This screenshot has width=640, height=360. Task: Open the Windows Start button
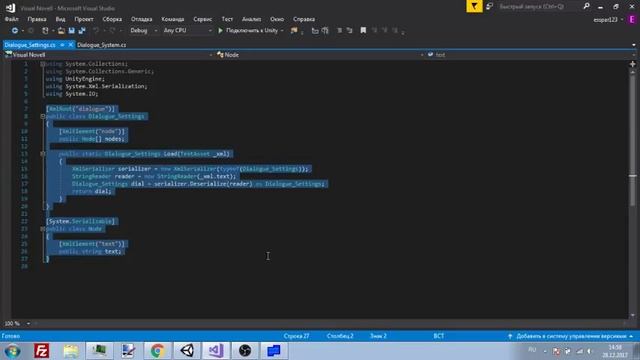coord(12,351)
